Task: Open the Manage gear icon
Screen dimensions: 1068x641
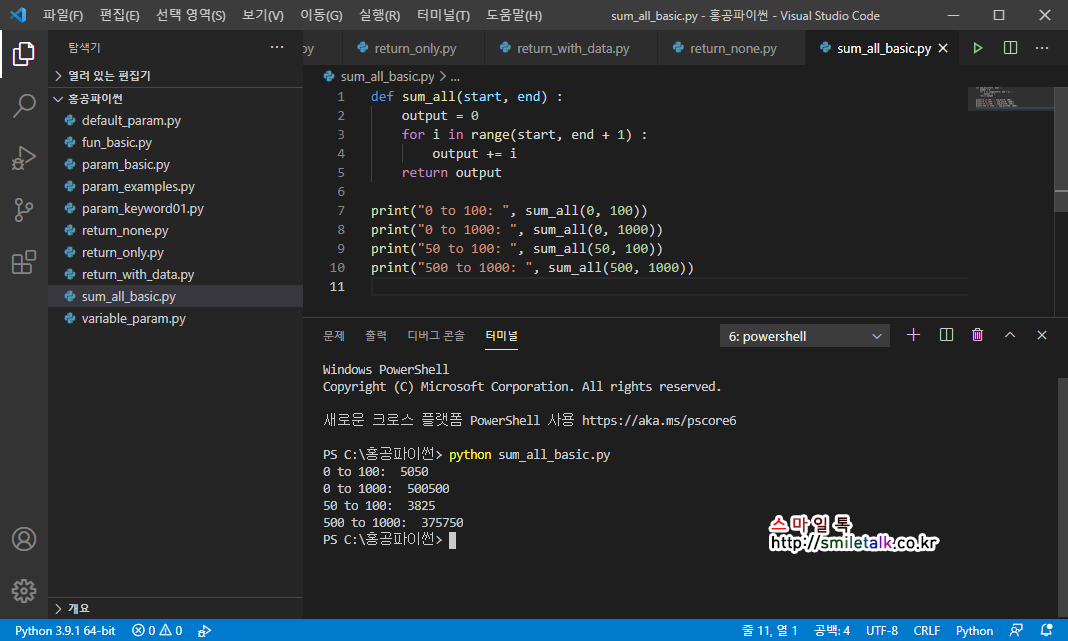Action: (24, 591)
